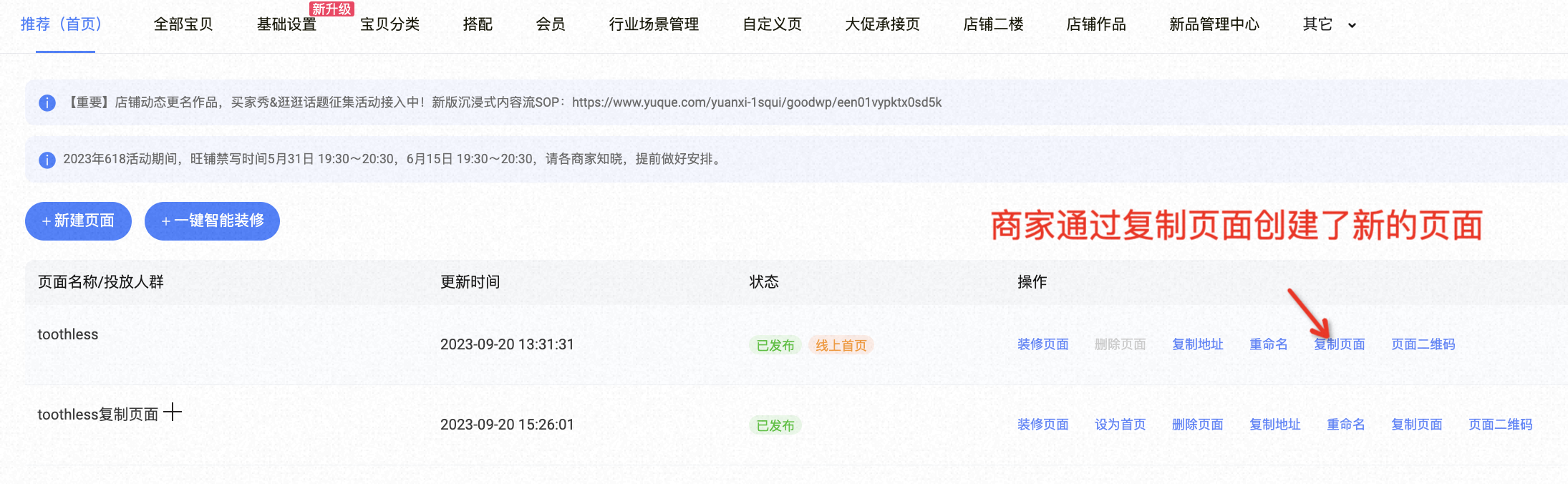Viewport: 1568px width, 484px height.
Task: Open the 全部宝贝 tab
Action: [183, 25]
